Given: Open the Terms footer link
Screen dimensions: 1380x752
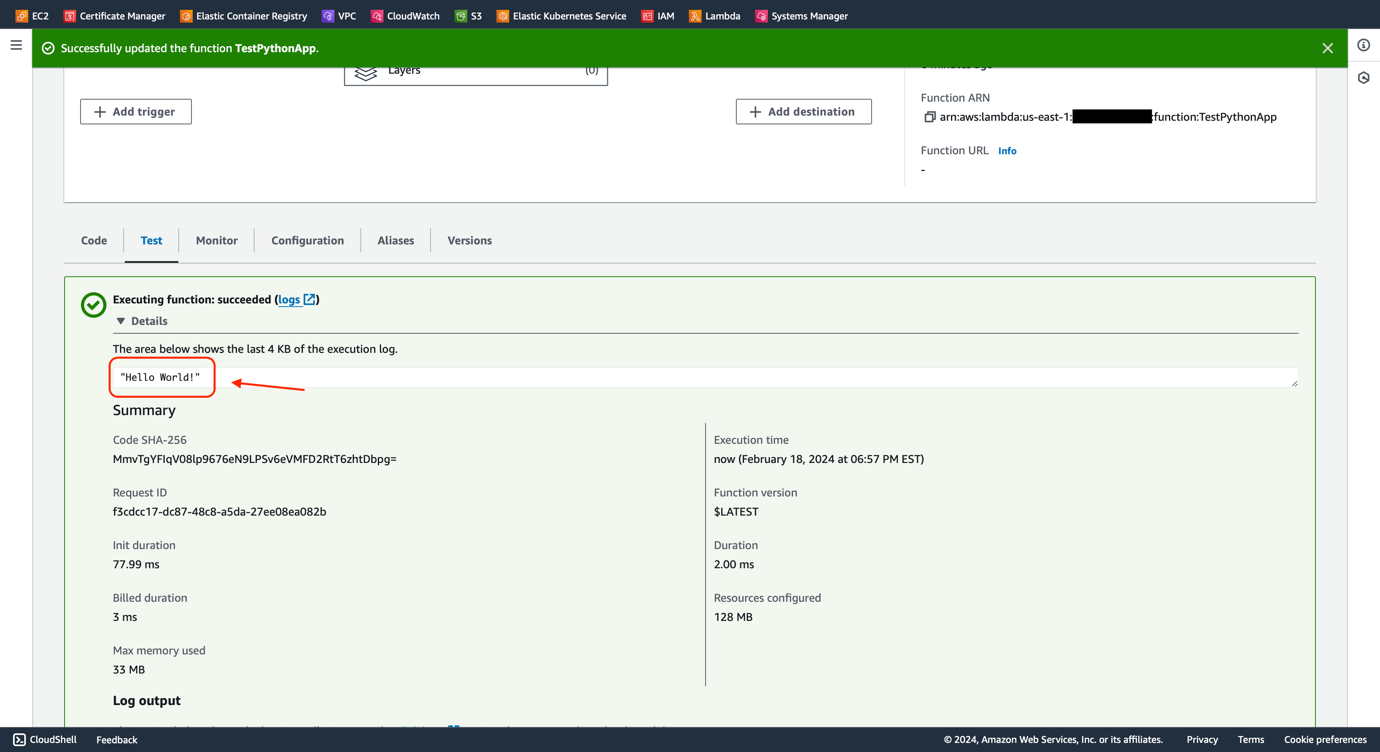Looking at the screenshot, I should tap(1251, 740).
